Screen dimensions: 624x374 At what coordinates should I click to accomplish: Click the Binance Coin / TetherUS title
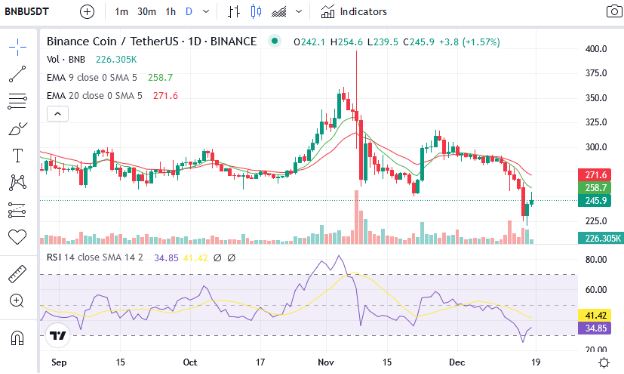click(x=152, y=41)
